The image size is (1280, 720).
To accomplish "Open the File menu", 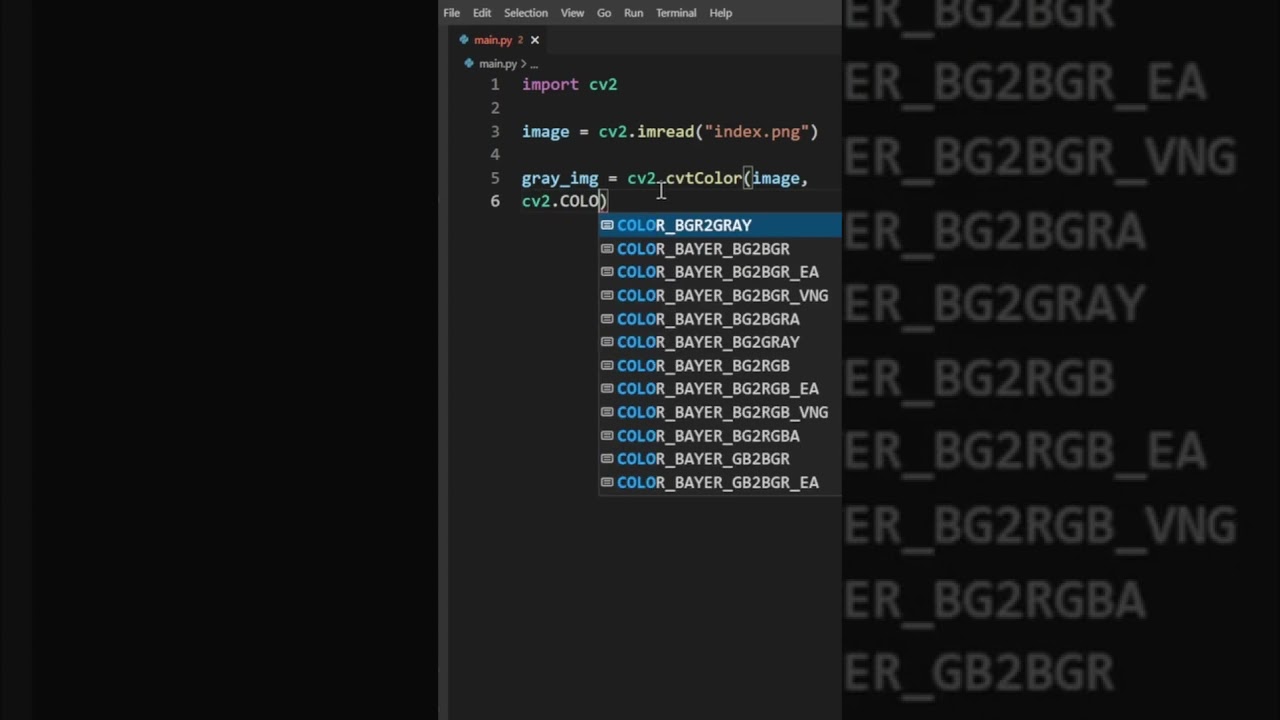I will 451,13.
